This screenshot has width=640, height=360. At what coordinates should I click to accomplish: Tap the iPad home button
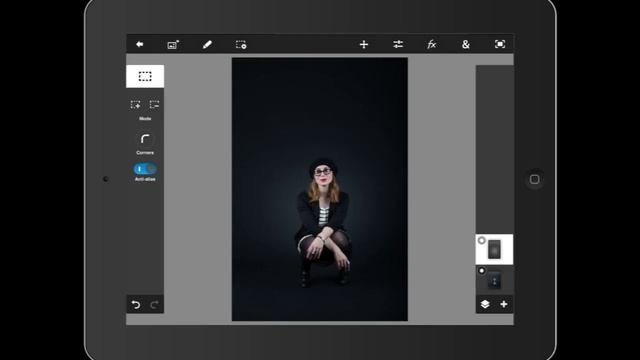535,179
